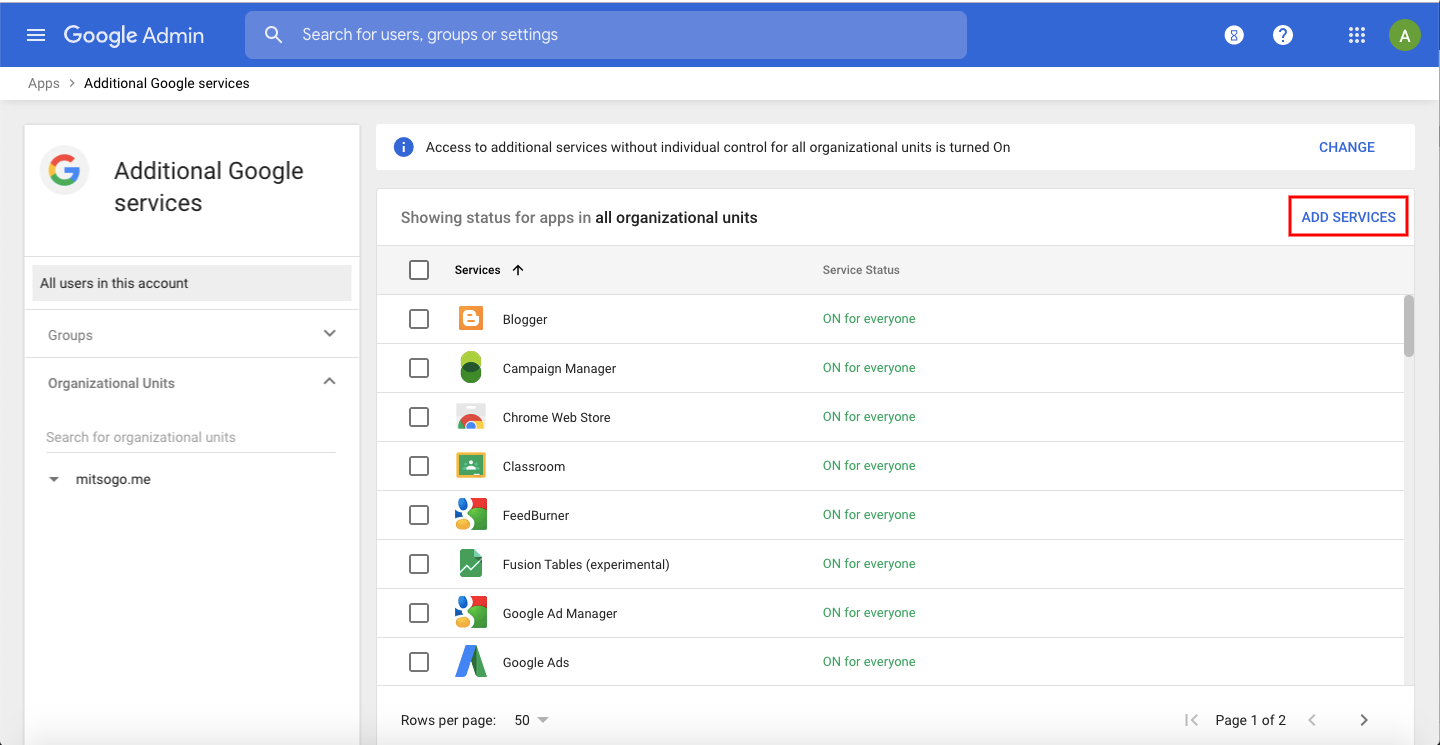Click Blogger's ON for everyone status
The height and width of the screenshot is (745, 1440).
coord(869,319)
